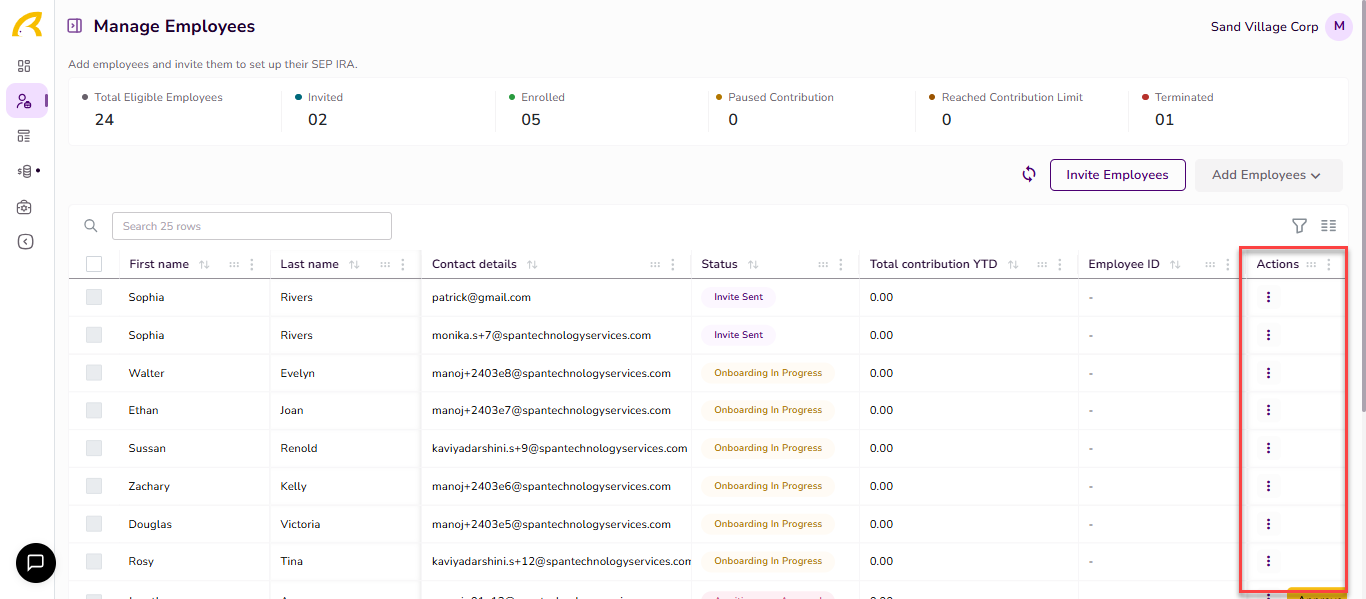Sort by Employee ID column
Image resolution: width=1366 pixels, height=599 pixels.
tap(1175, 265)
